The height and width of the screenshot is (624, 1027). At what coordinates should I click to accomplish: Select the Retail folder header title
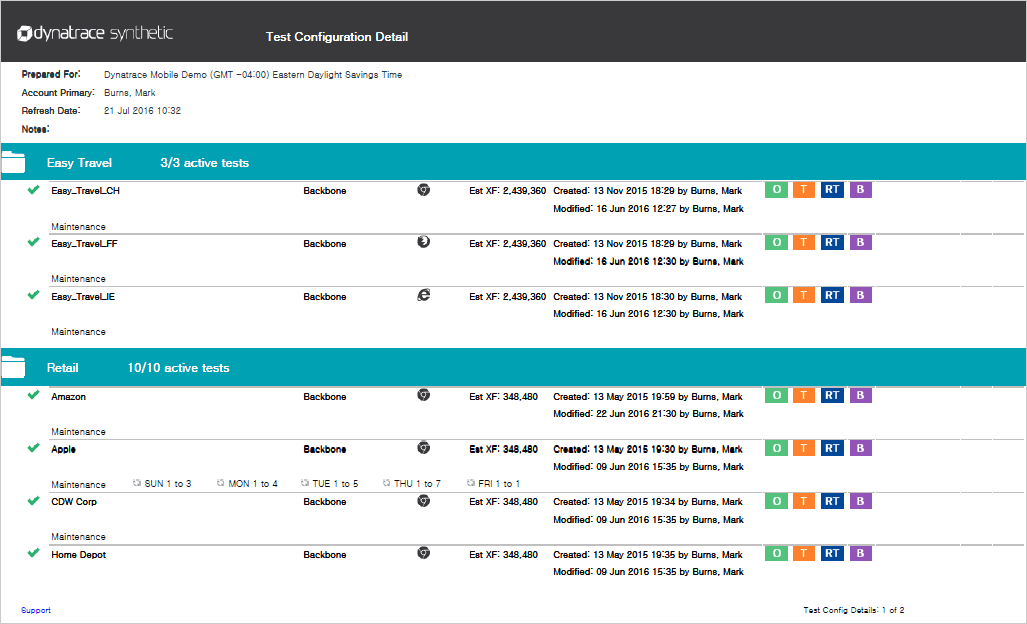[x=62, y=368]
